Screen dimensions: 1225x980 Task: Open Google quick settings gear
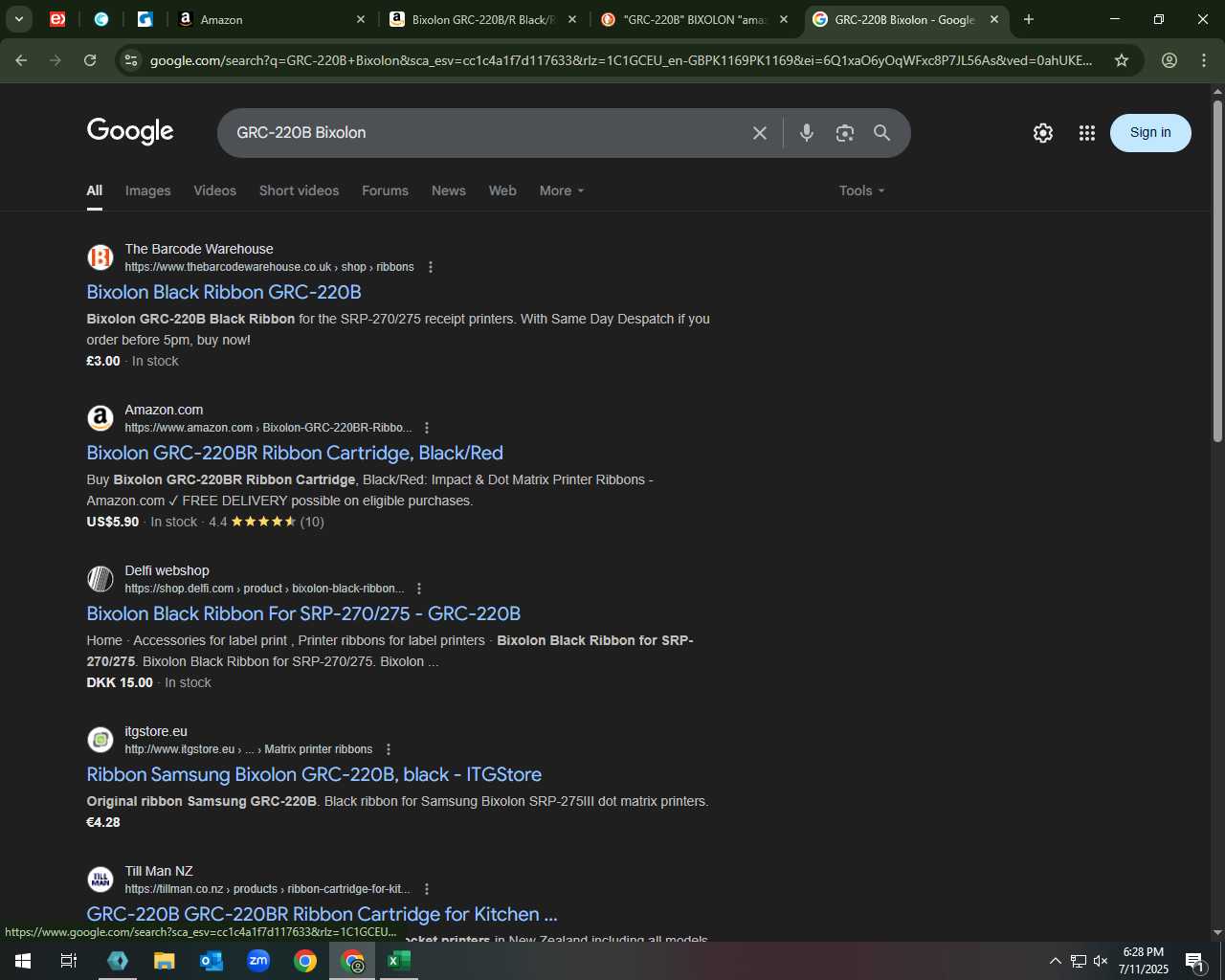1043,133
